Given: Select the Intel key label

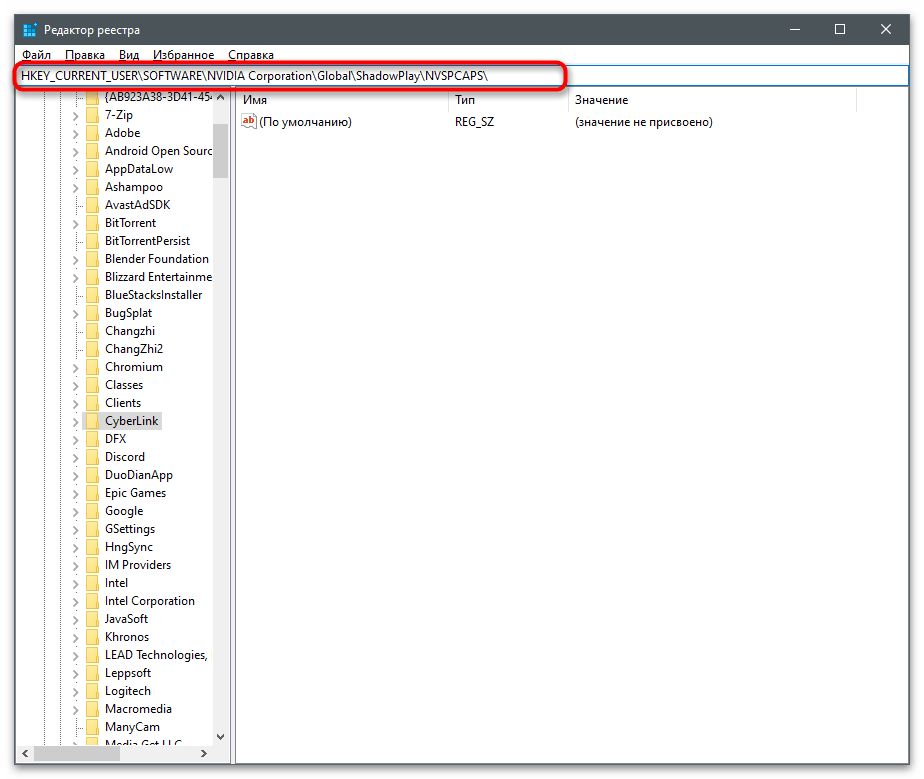Looking at the screenshot, I should pyautogui.click(x=116, y=583).
